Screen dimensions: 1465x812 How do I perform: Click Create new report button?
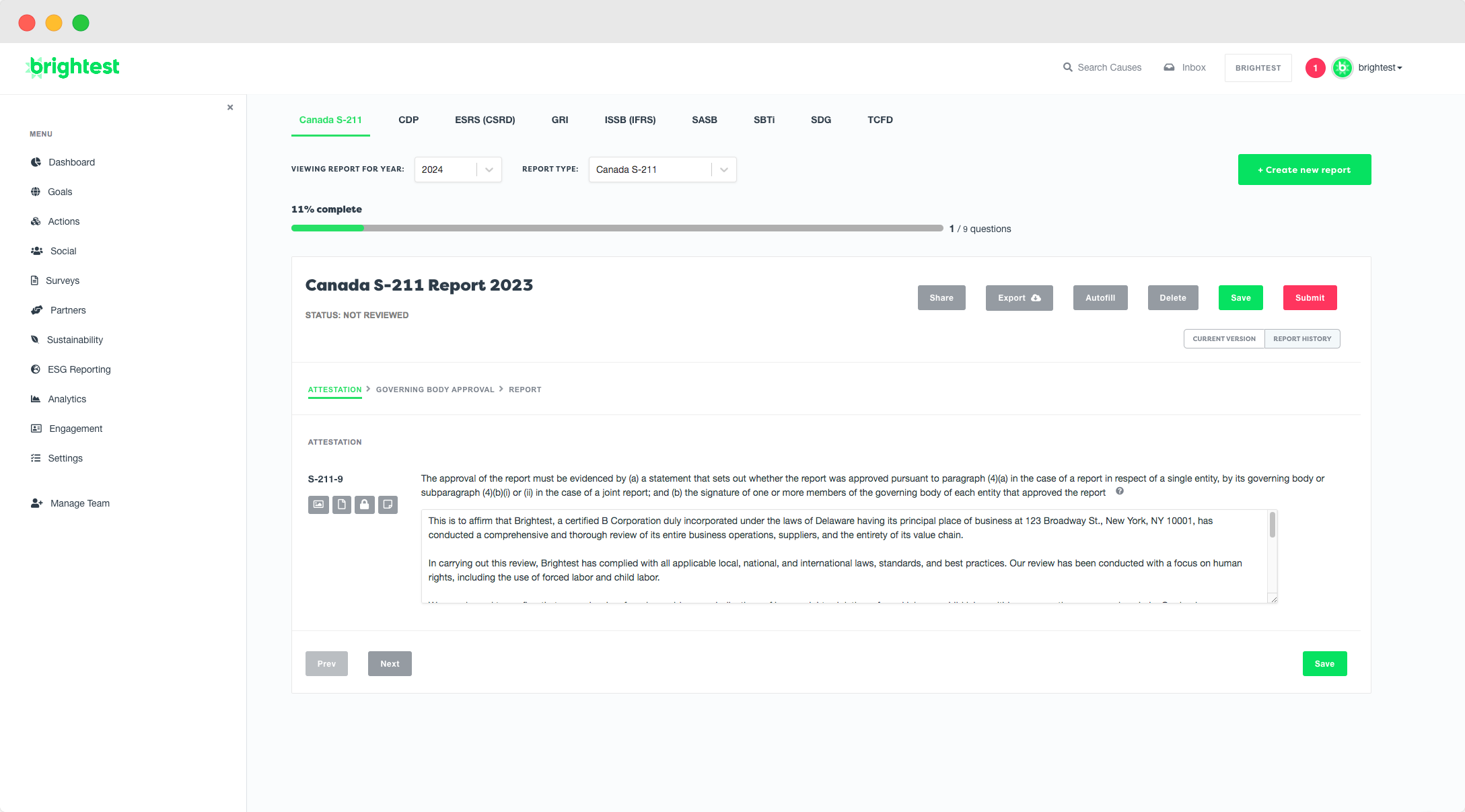pos(1304,170)
